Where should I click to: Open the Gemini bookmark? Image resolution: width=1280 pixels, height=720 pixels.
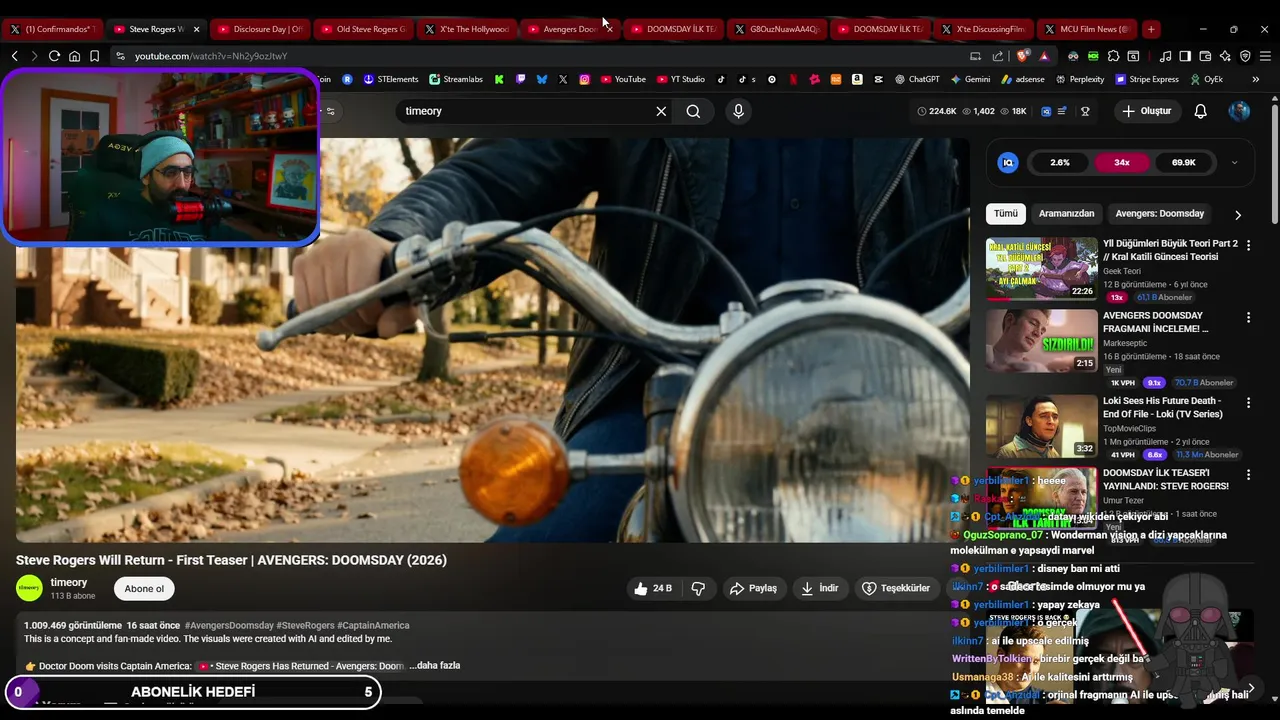point(970,79)
